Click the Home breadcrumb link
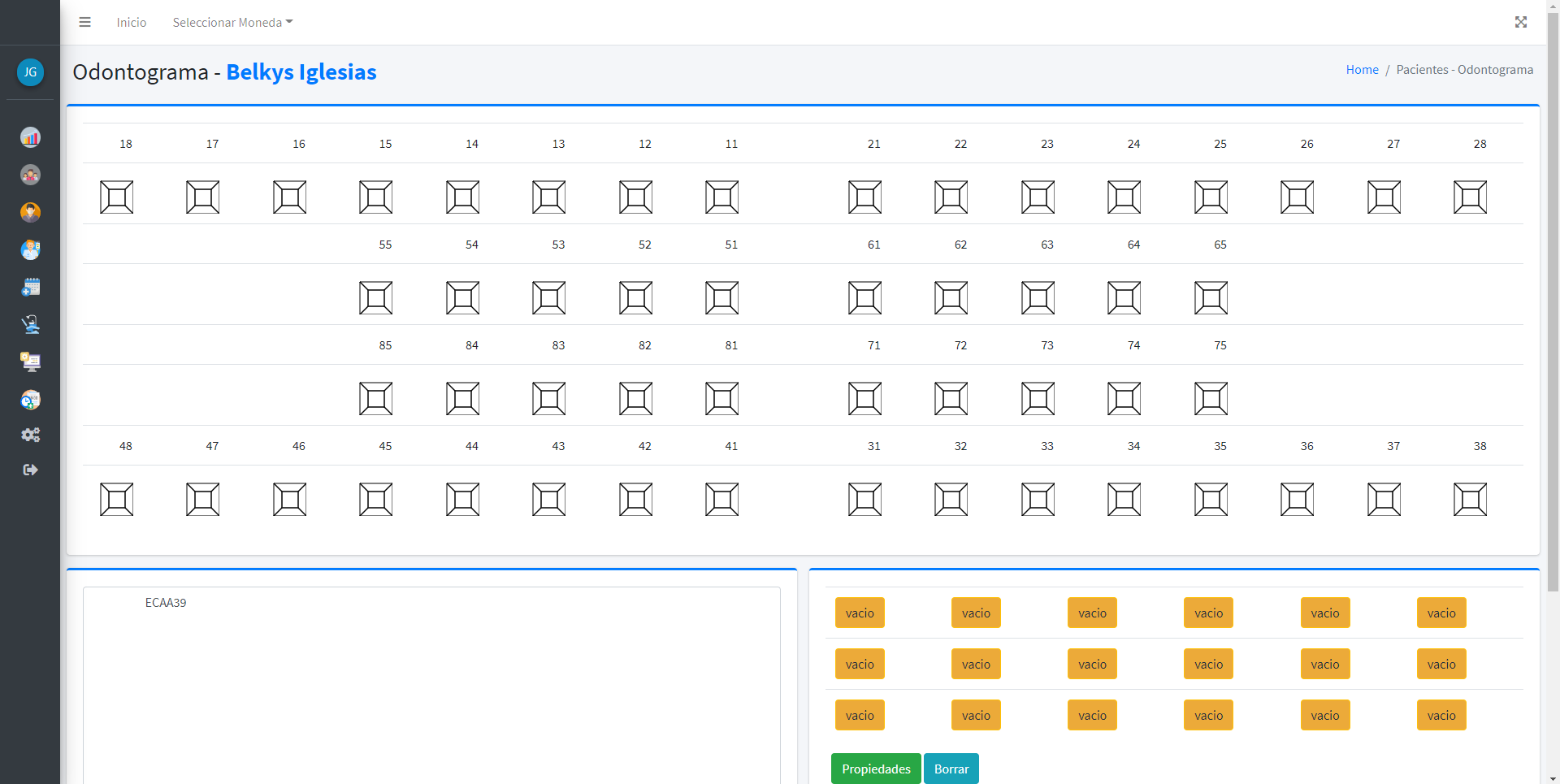 1362,70
